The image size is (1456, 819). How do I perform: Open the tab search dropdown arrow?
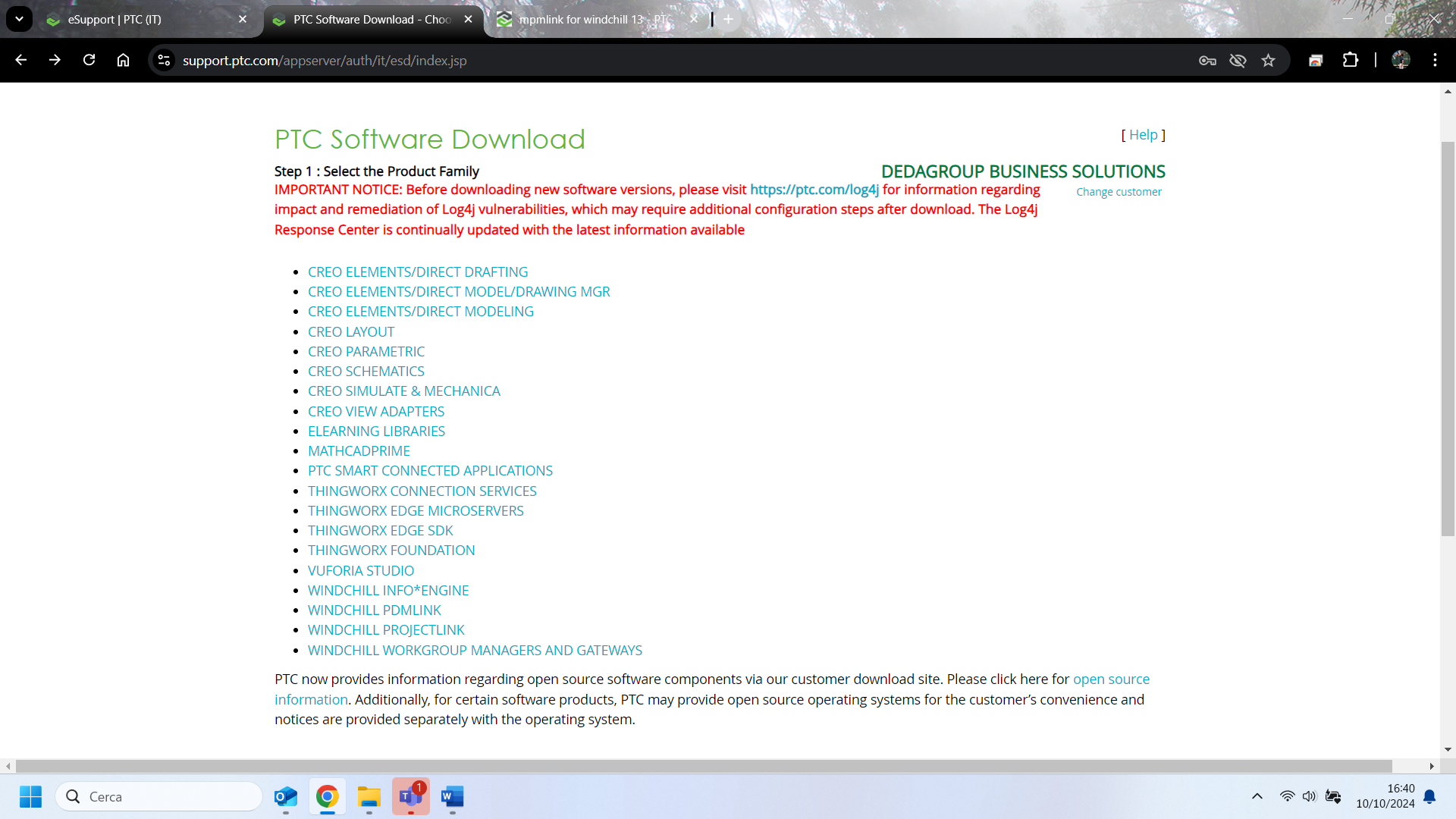click(19, 19)
